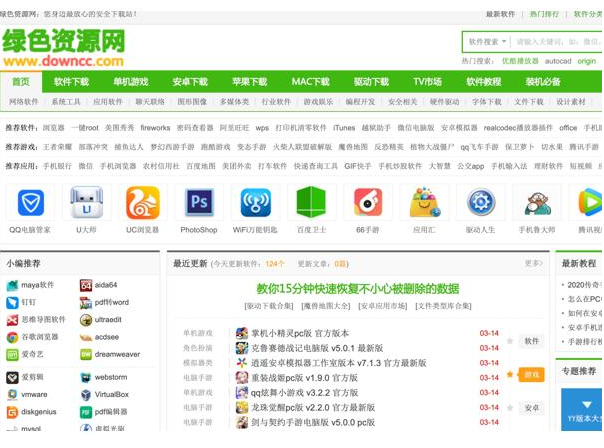Open 克鲁赛德战记电脑版 v5.0.1 entry
Screen dimensions: 604x448
(317, 348)
